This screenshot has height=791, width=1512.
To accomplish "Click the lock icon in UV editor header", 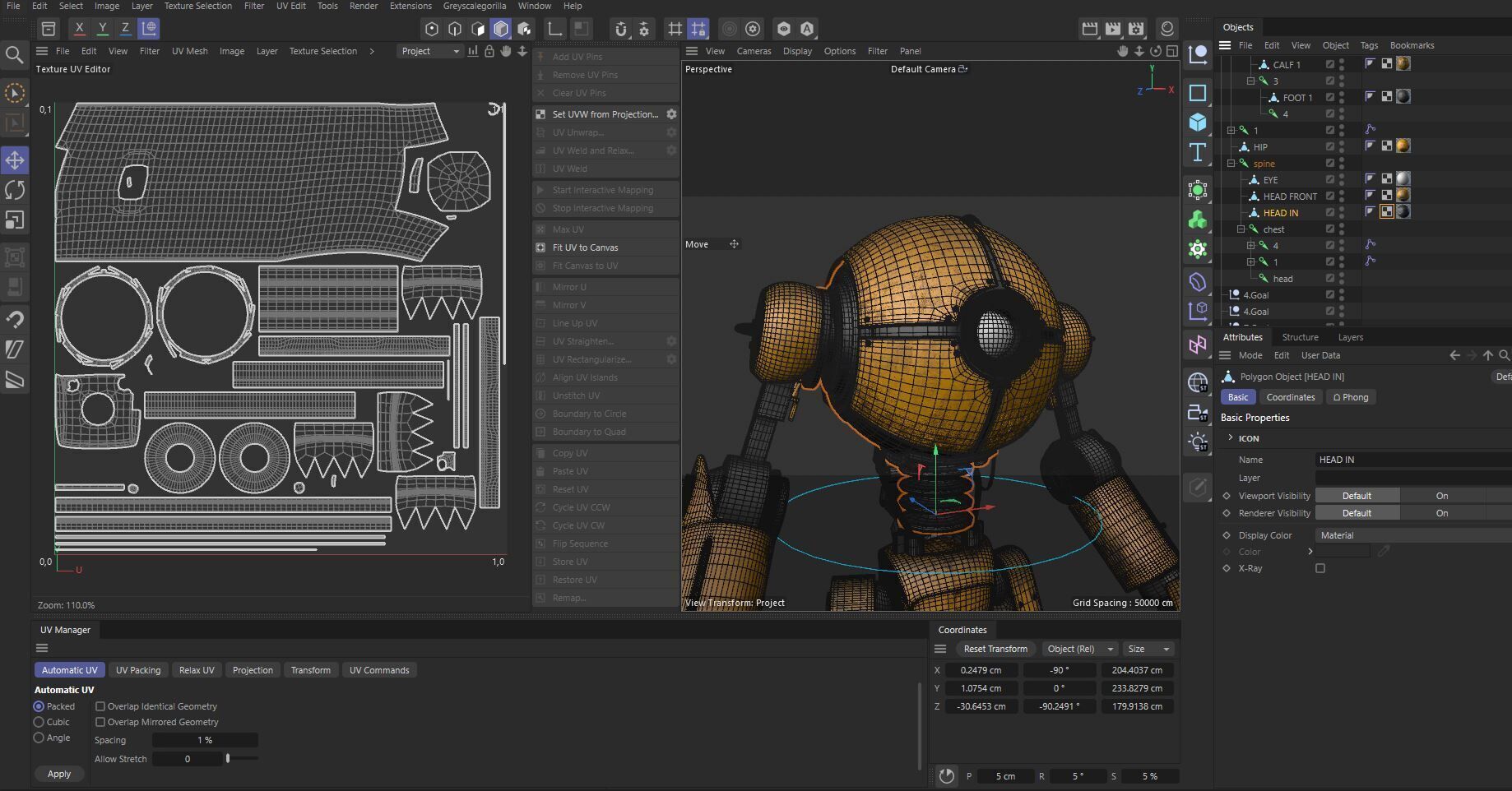I will [x=489, y=51].
